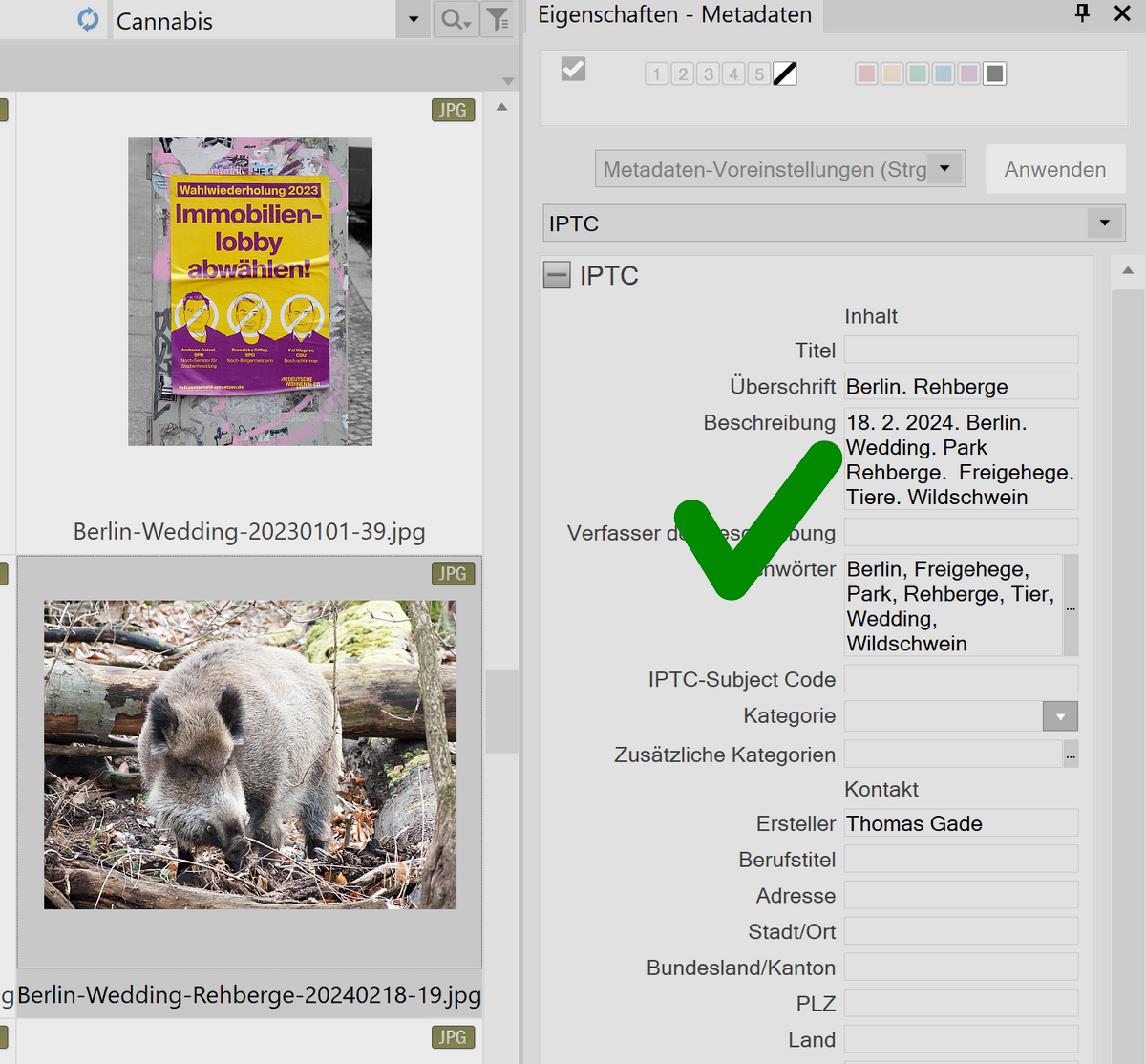Select the Immobilienlobby poster thumbnail
Screen dimensions: 1146x1064
pyautogui.click(x=250, y=290)
